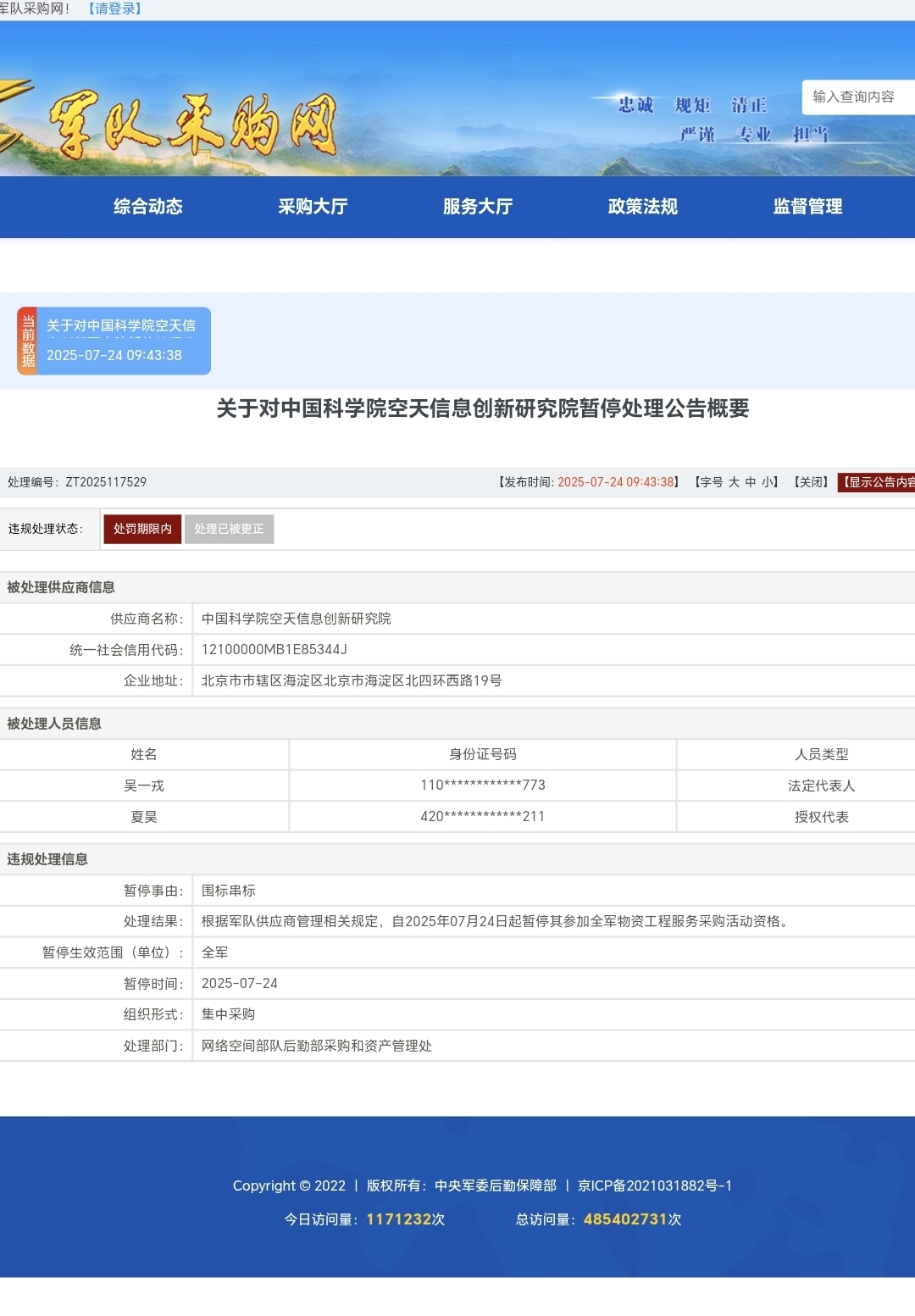The image size is (915, 1316).
Task: Click the 输入查询内容 search field
Action: 858,97
